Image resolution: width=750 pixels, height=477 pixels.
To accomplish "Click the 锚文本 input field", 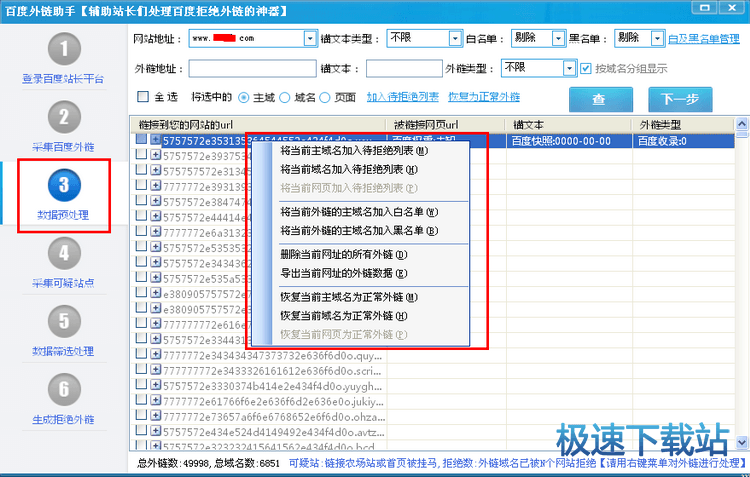I will click(x=404, y=68).
